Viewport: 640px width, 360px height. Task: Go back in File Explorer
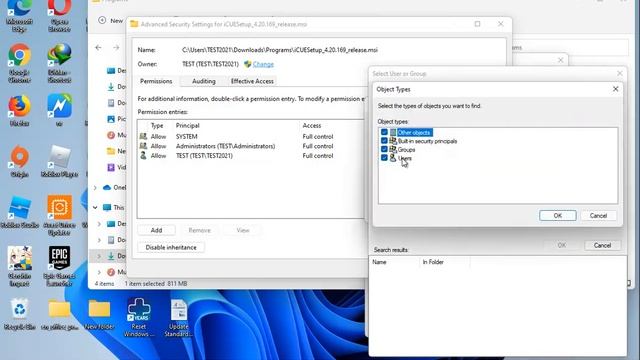click(98, 47)
